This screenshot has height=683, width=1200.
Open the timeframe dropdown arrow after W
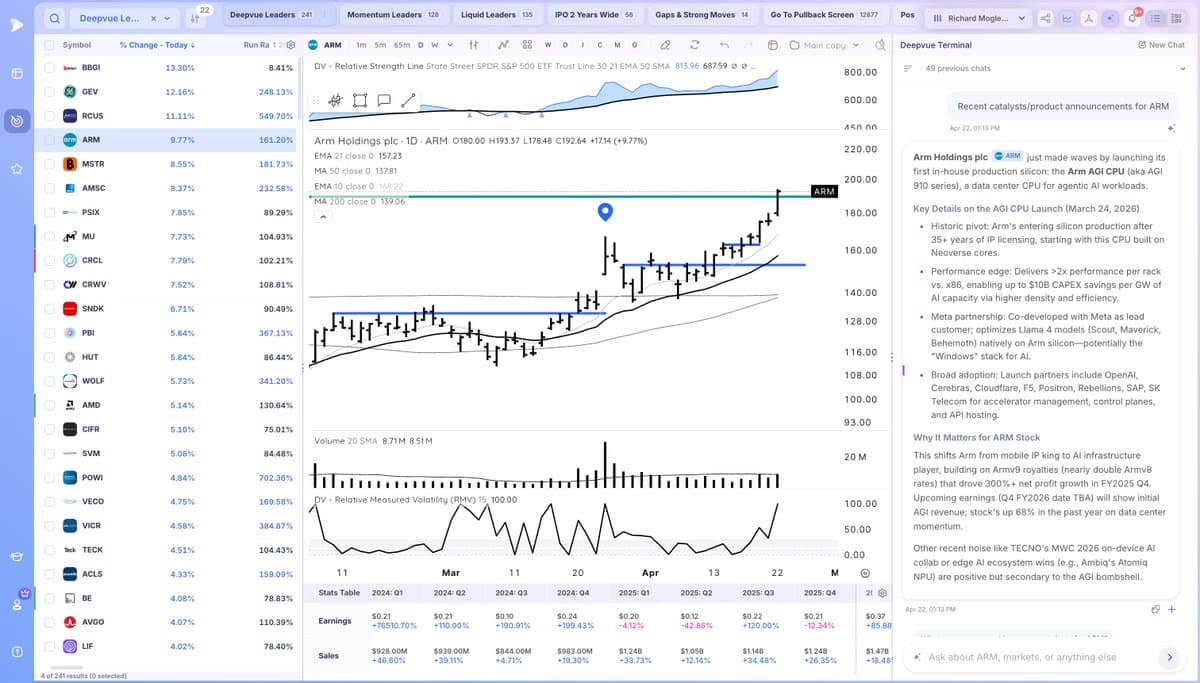click(451, 45)
